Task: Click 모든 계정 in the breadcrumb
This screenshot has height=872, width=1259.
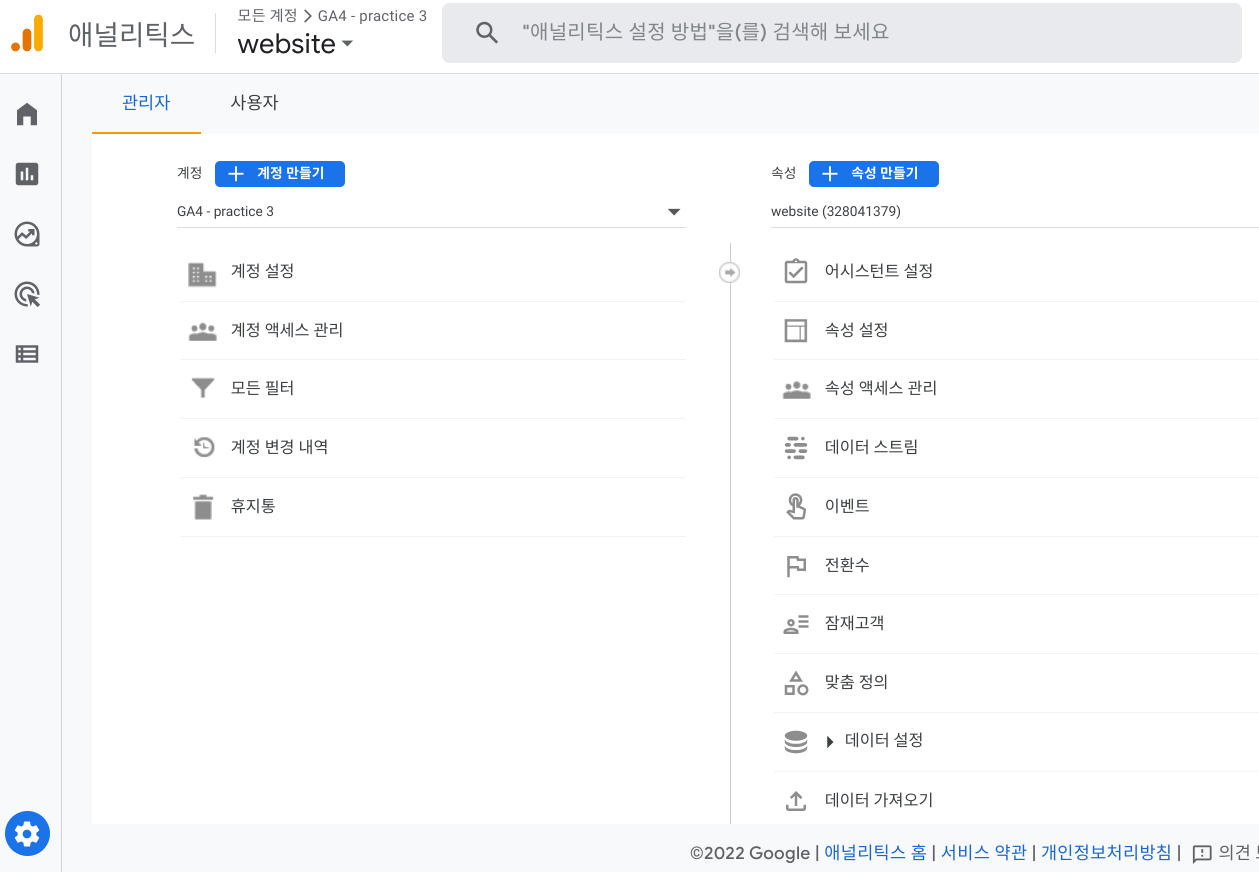Action: coord(267,16)
